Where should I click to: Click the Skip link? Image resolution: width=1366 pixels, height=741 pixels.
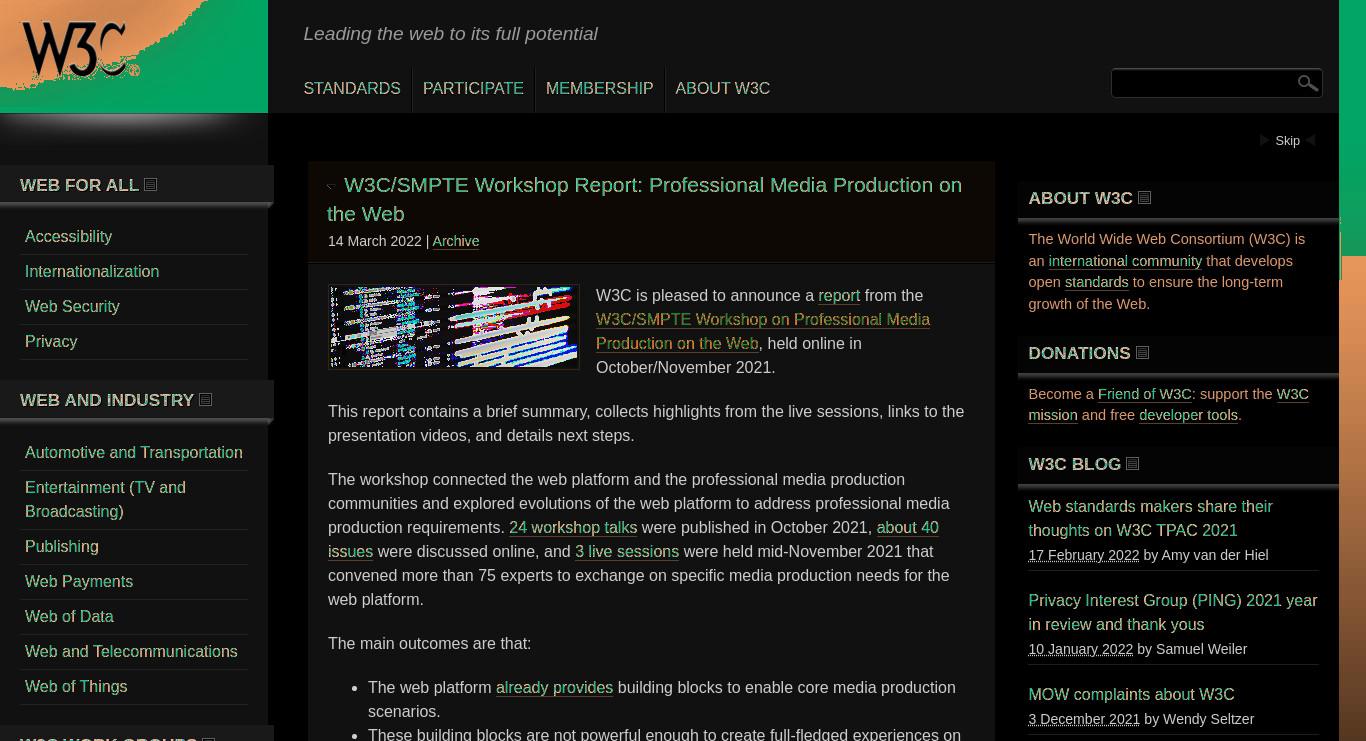click(x=1288, y=141)
